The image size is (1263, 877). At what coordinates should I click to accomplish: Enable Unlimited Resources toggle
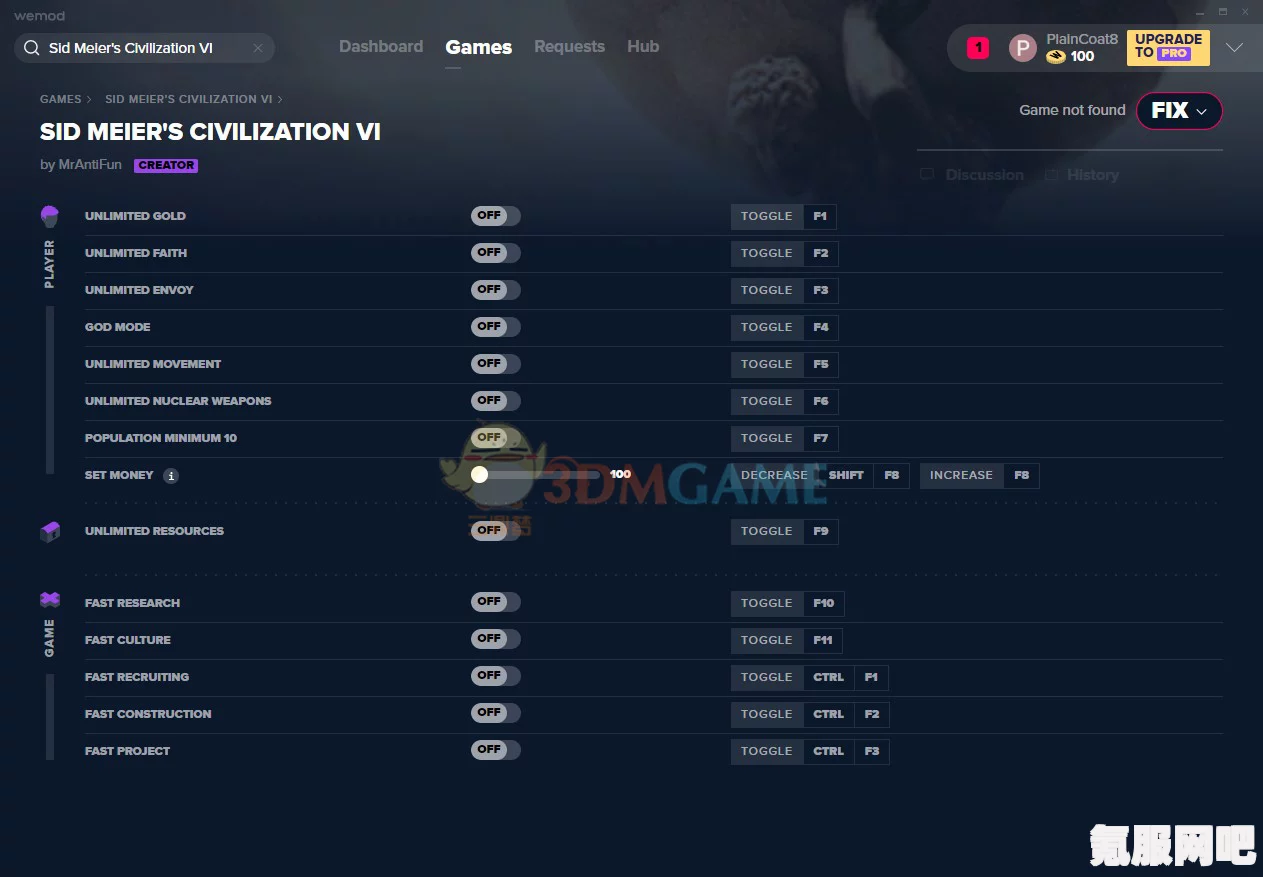coord(496,531)
